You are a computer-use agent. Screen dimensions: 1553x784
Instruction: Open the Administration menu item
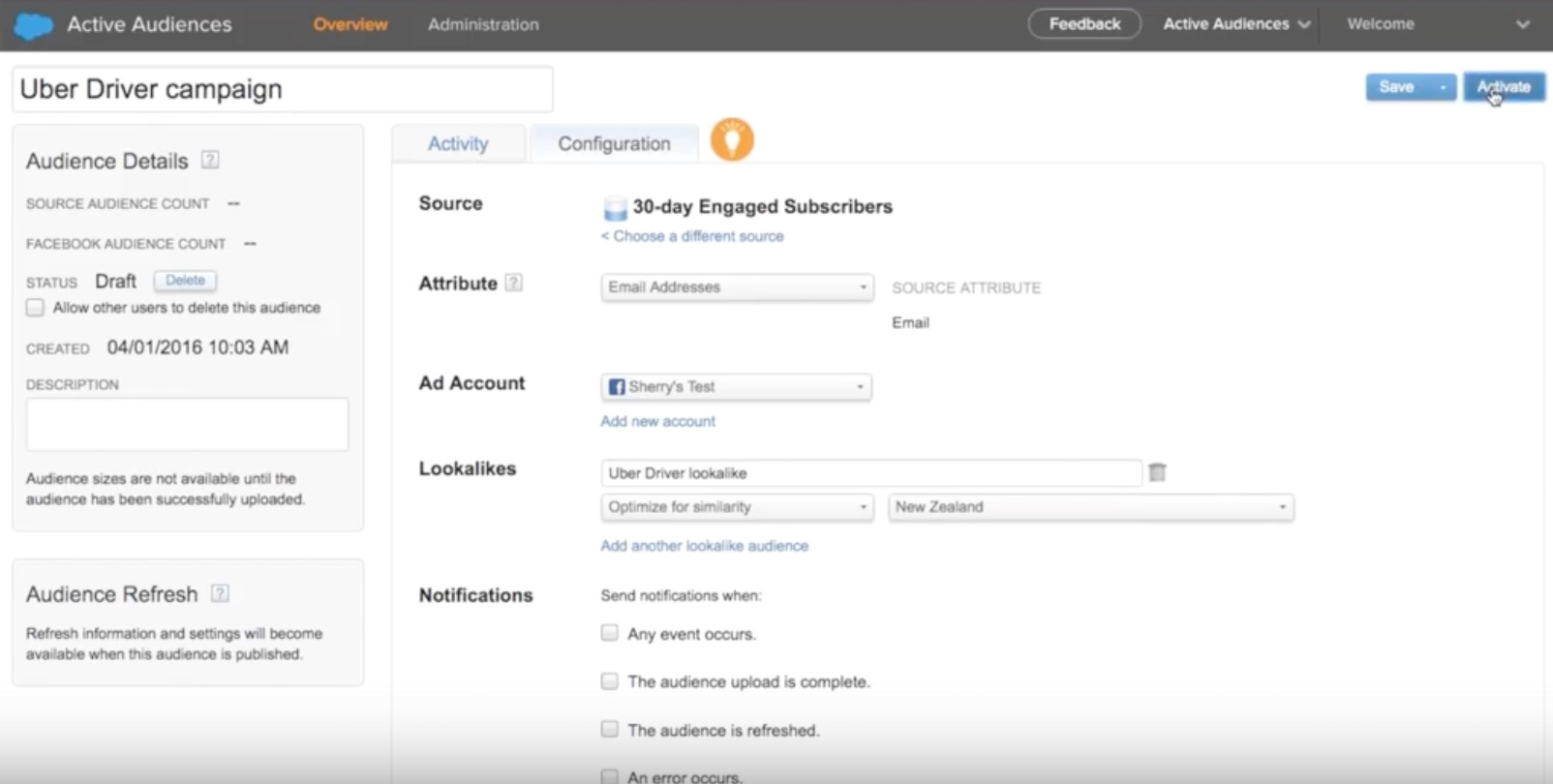pyautogui.click(x=483, y=25)
